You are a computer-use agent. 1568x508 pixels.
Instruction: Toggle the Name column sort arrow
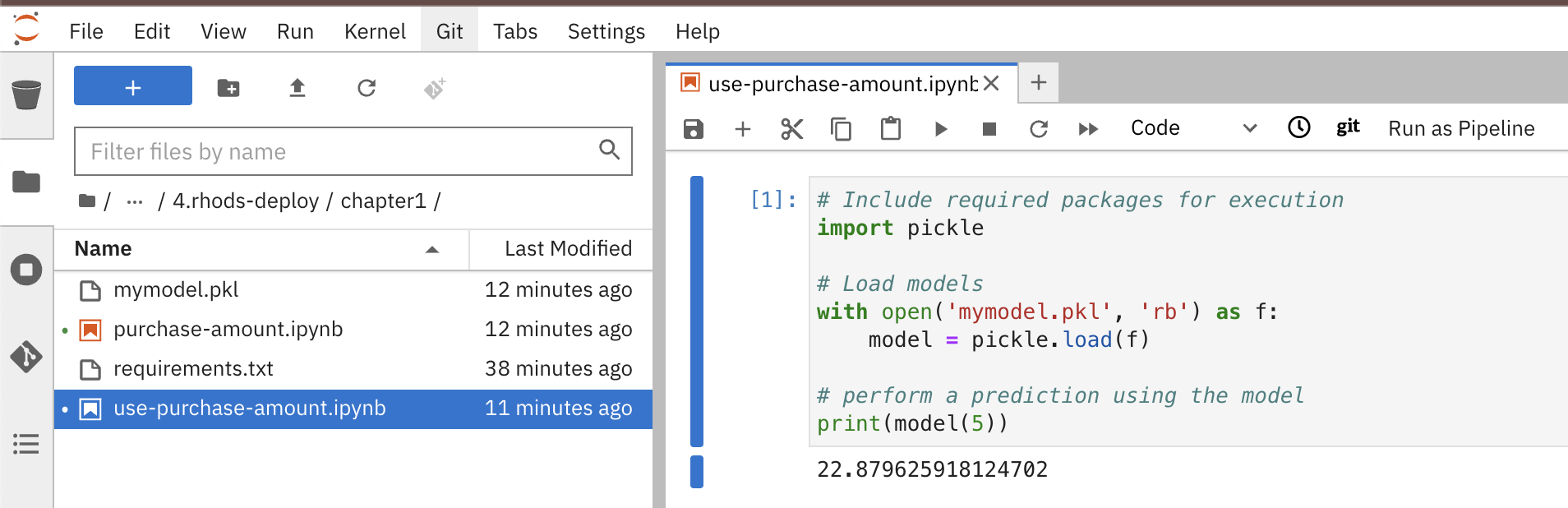tap(432, 250)
